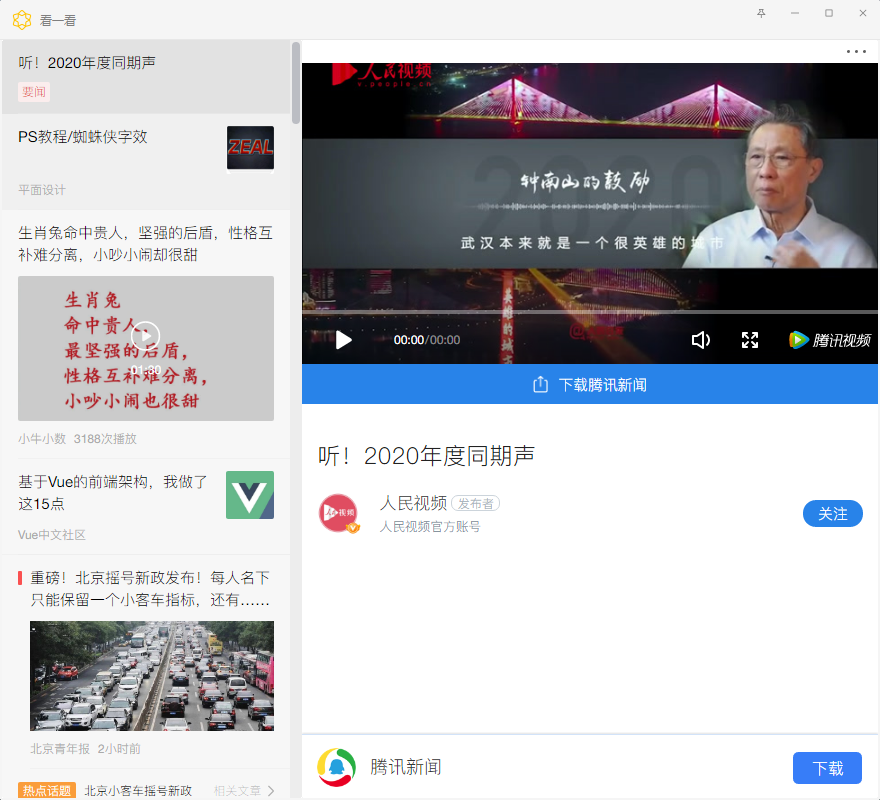Open the ZEAL thumbnail for PS教程
The width and height of the screenshot is (880, 800).
(x=250, y=148)
